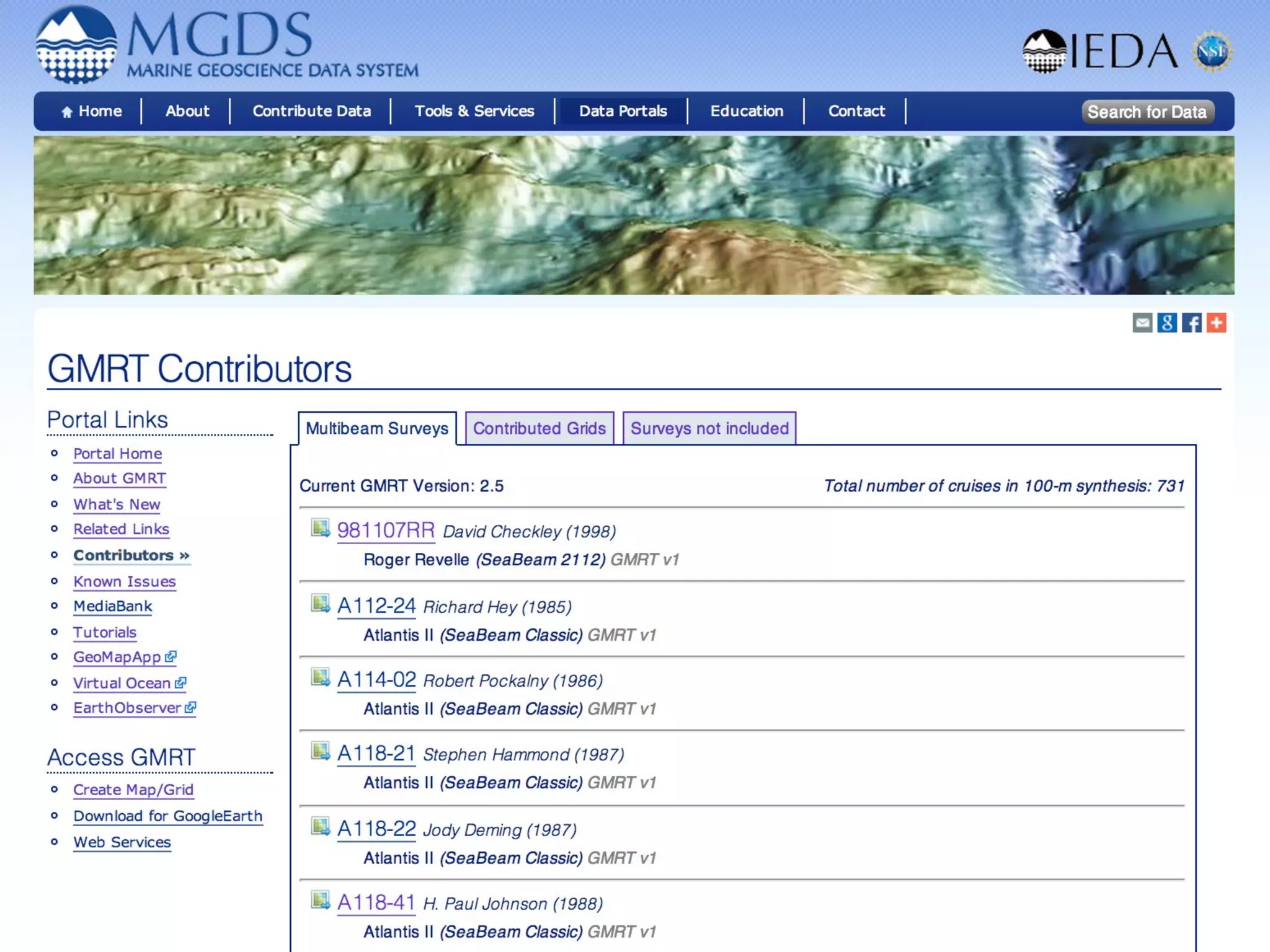Click map icon beside cruise A114-02
1270x952 pixels.
pyautogui.click(x=320, y=677)
